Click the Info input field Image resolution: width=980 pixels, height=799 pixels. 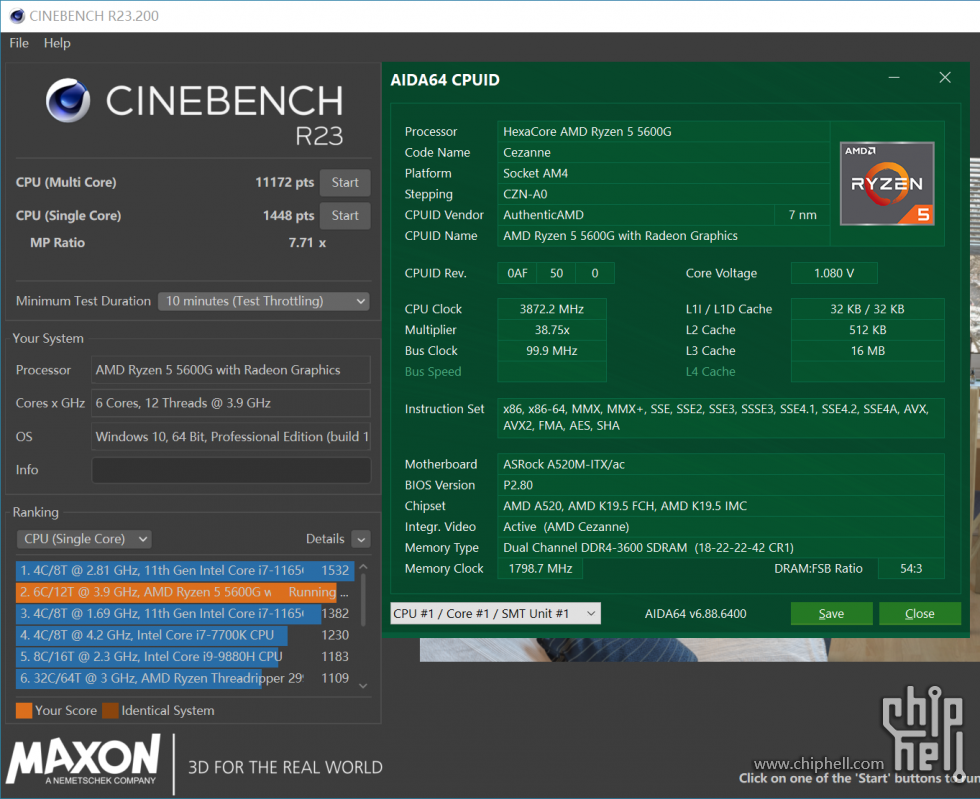(231, 470)
